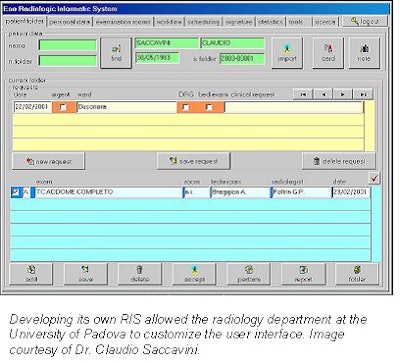400x363 pixels.
Task: Open the patient card button
Action: [328, 53]
